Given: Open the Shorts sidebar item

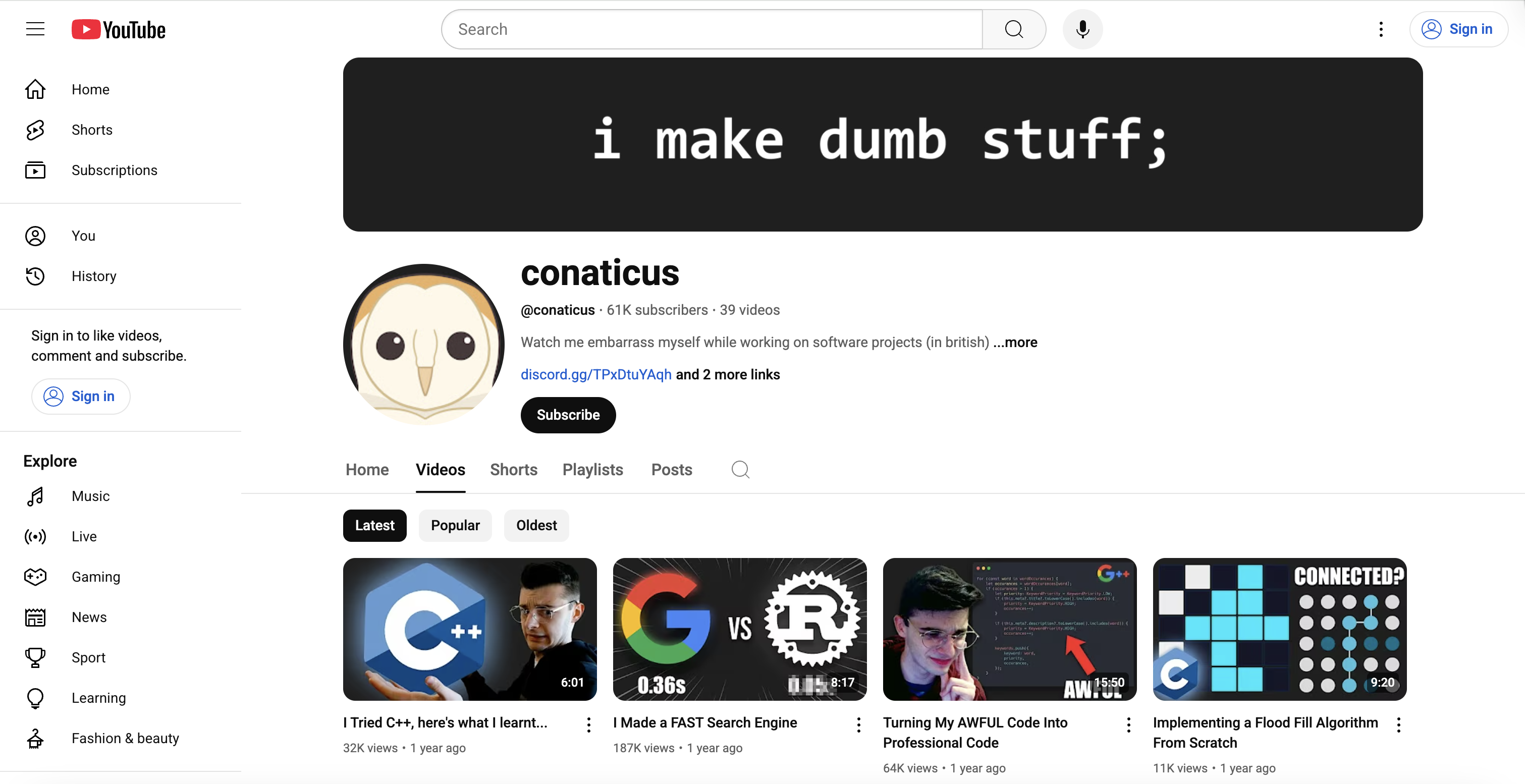Looking at the screenshot, I should click(92, 130).
